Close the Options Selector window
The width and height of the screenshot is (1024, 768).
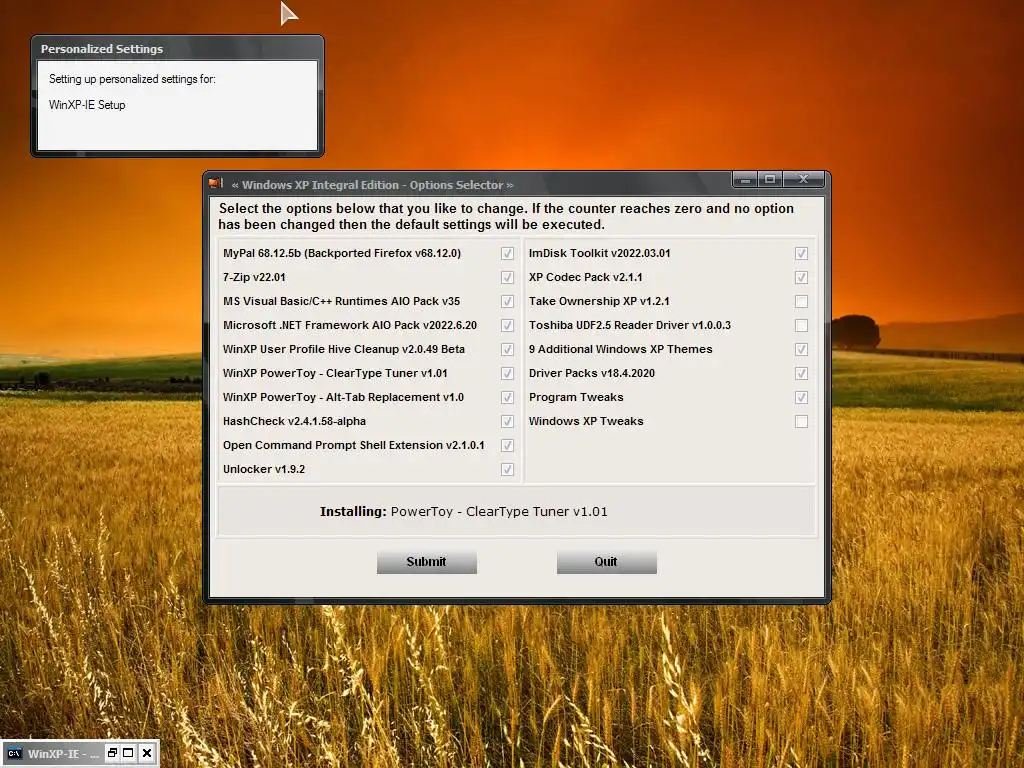803,179
